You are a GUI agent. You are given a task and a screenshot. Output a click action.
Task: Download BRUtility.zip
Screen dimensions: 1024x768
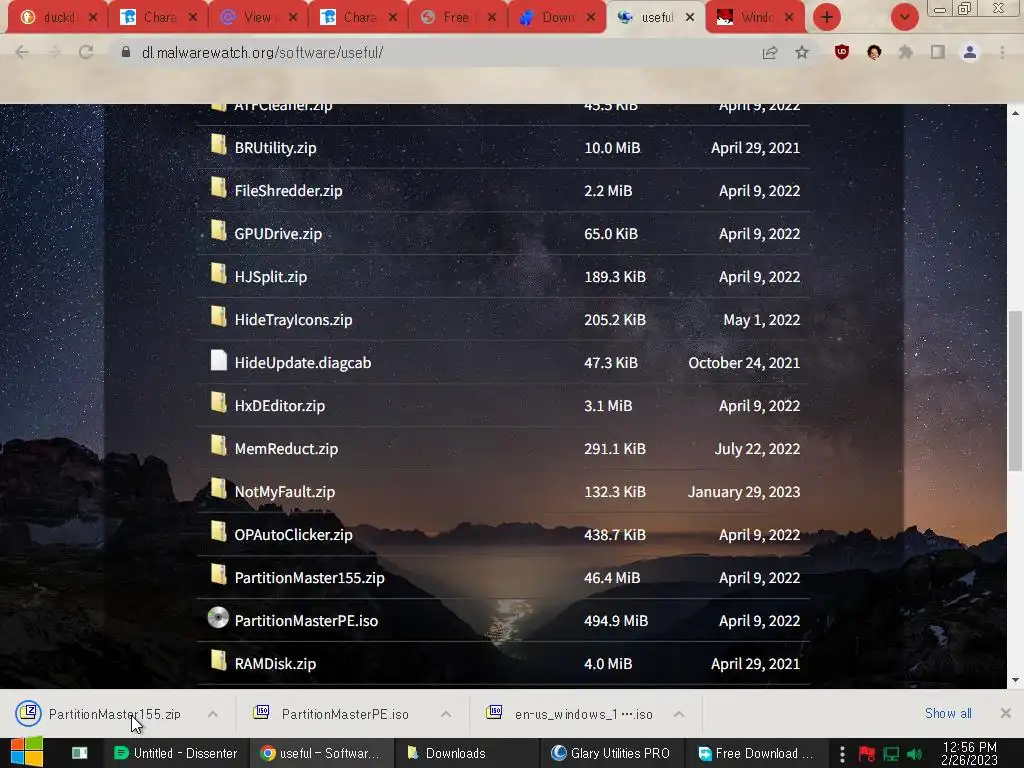(x=275, y=148)
